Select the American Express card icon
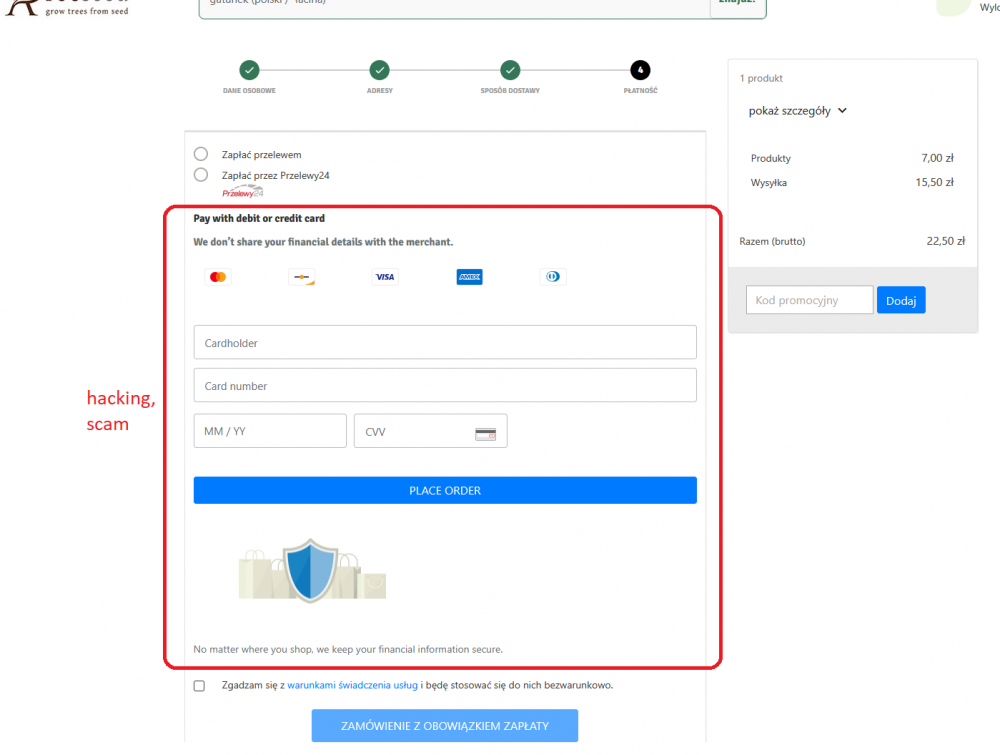This screenshot has width=1000, height=755. pos(469,276)
